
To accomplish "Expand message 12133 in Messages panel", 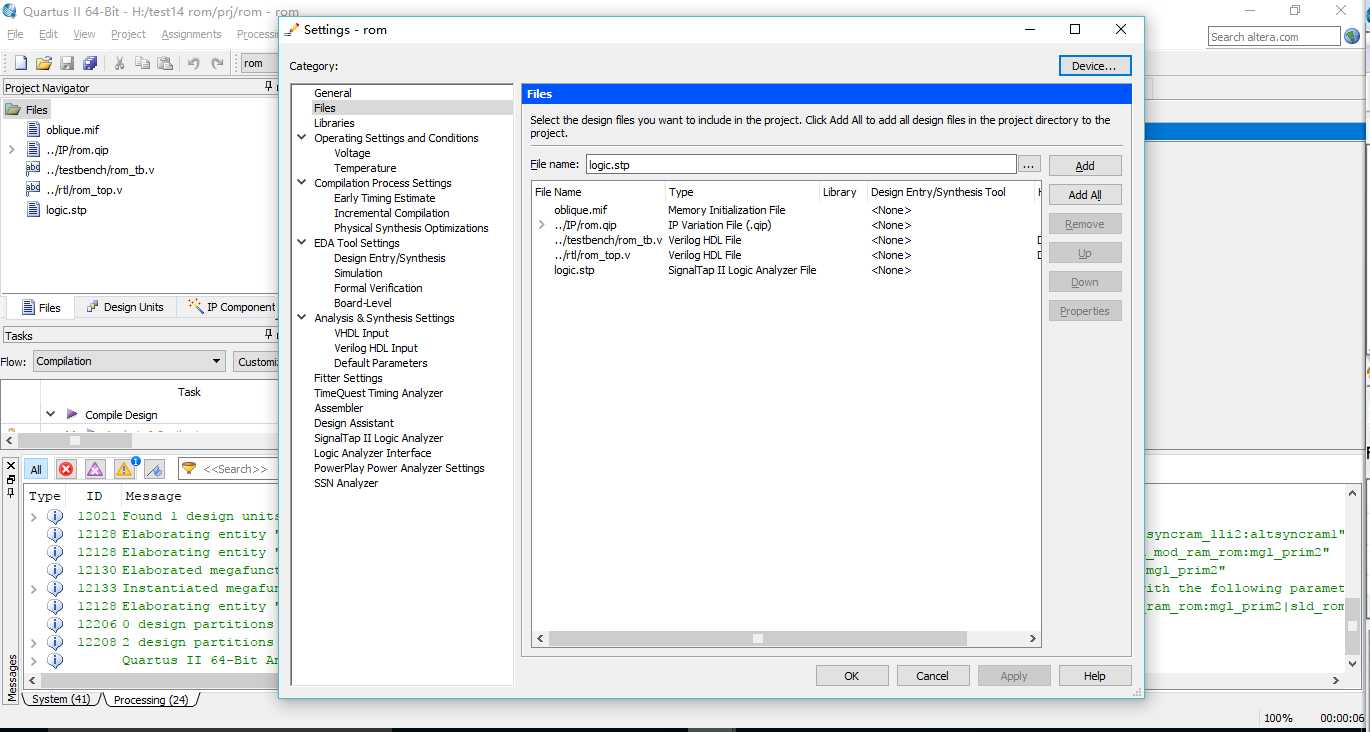I will point(33,589).
